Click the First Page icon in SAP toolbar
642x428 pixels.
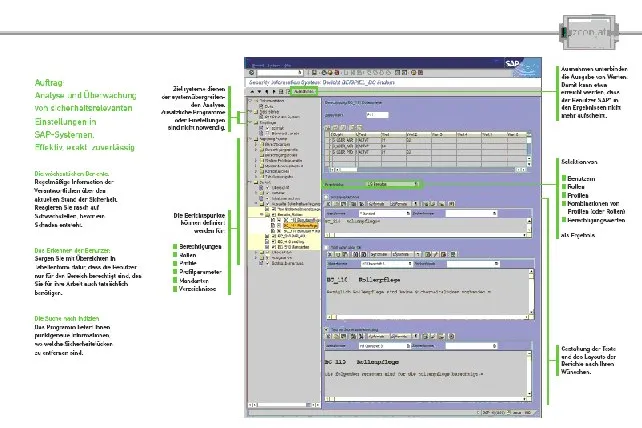370,72
